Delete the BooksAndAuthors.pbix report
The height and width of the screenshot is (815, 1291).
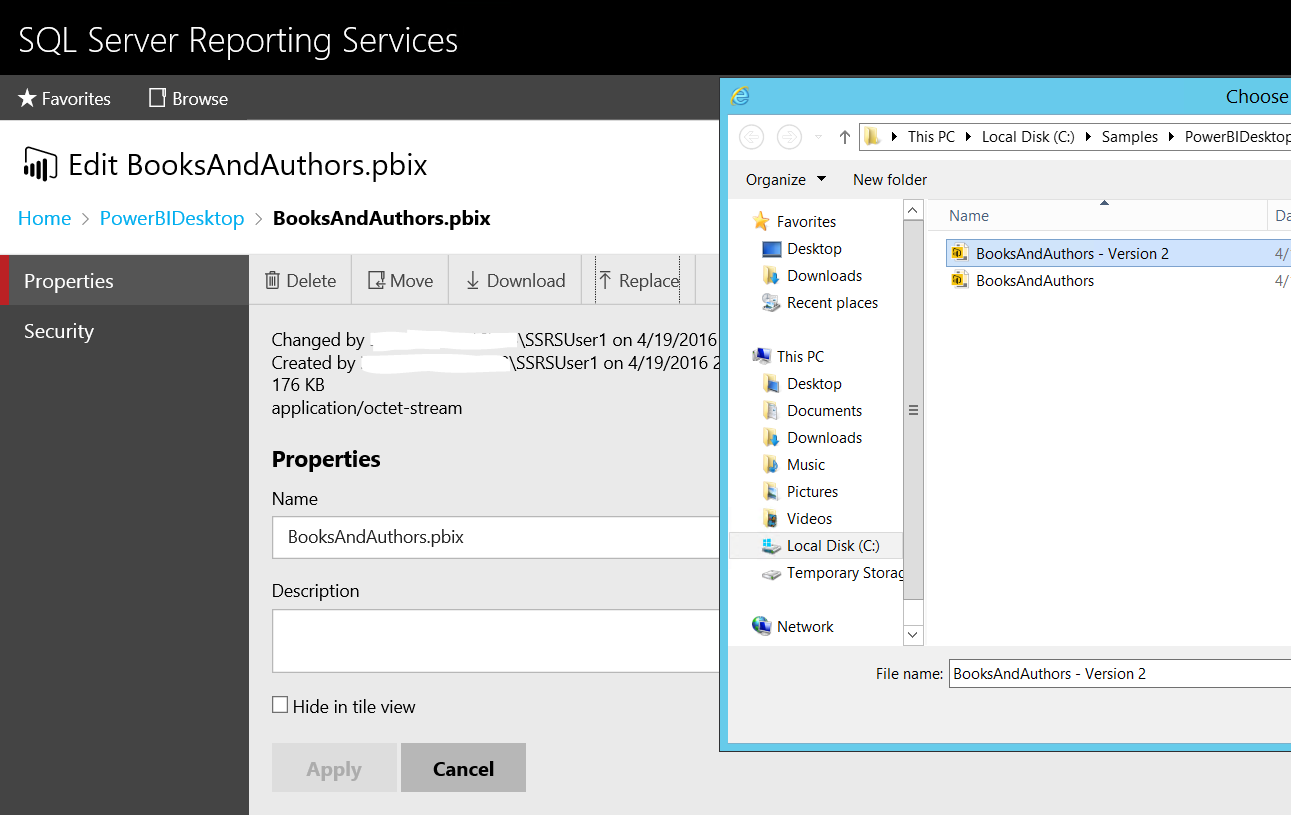click(300, 280)
